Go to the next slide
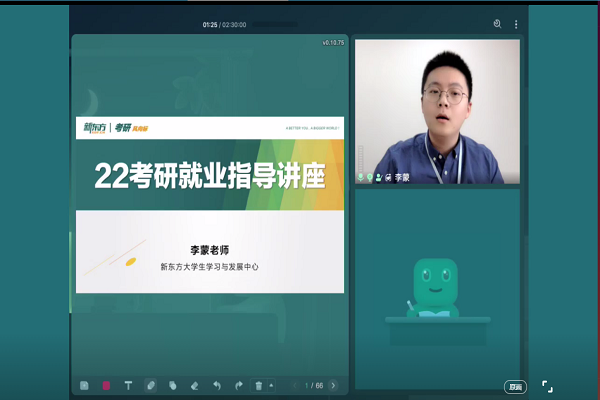The image size is (600, 400). (333, 385)
